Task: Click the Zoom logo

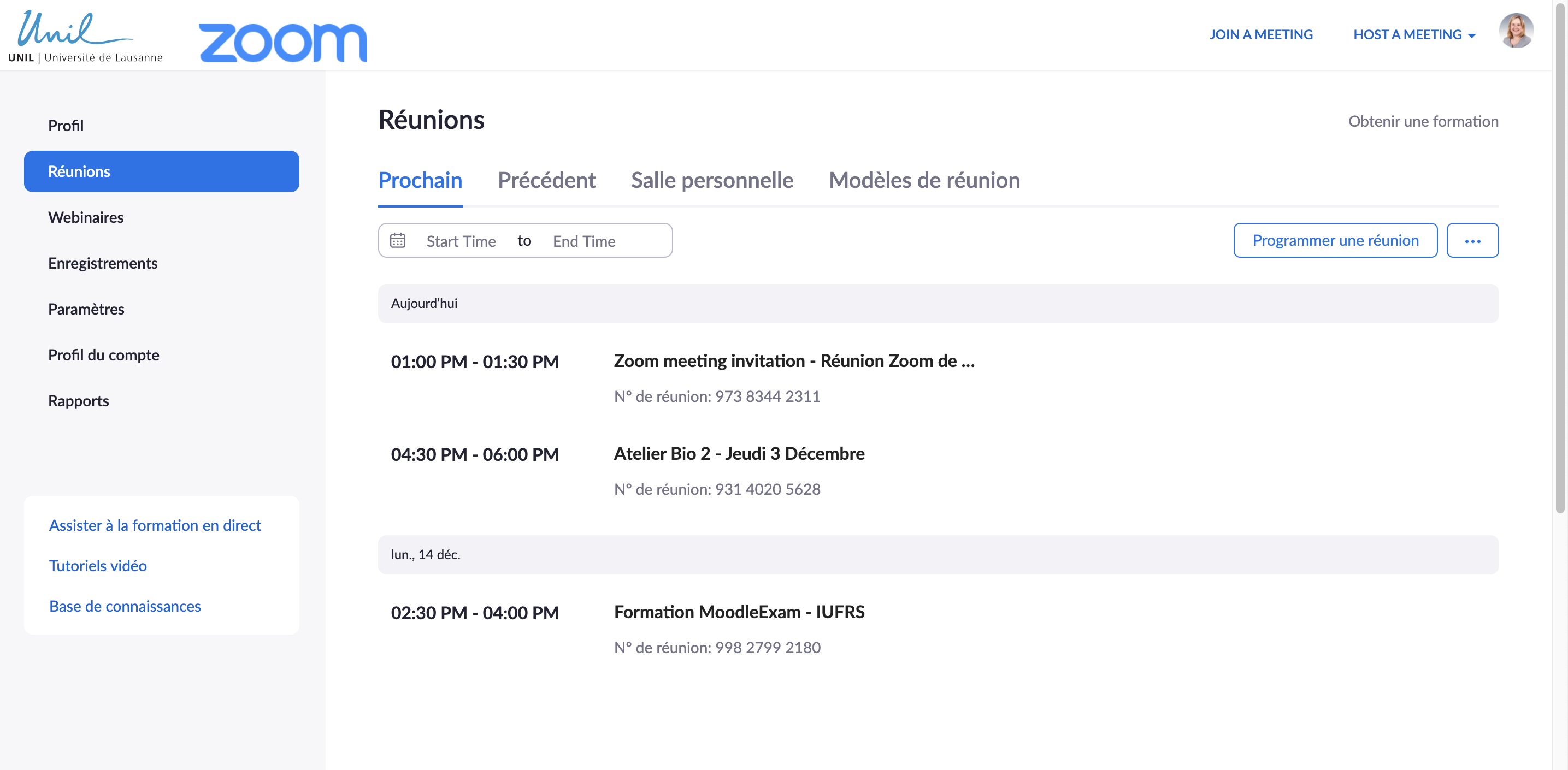Action: tap(283, 42)
